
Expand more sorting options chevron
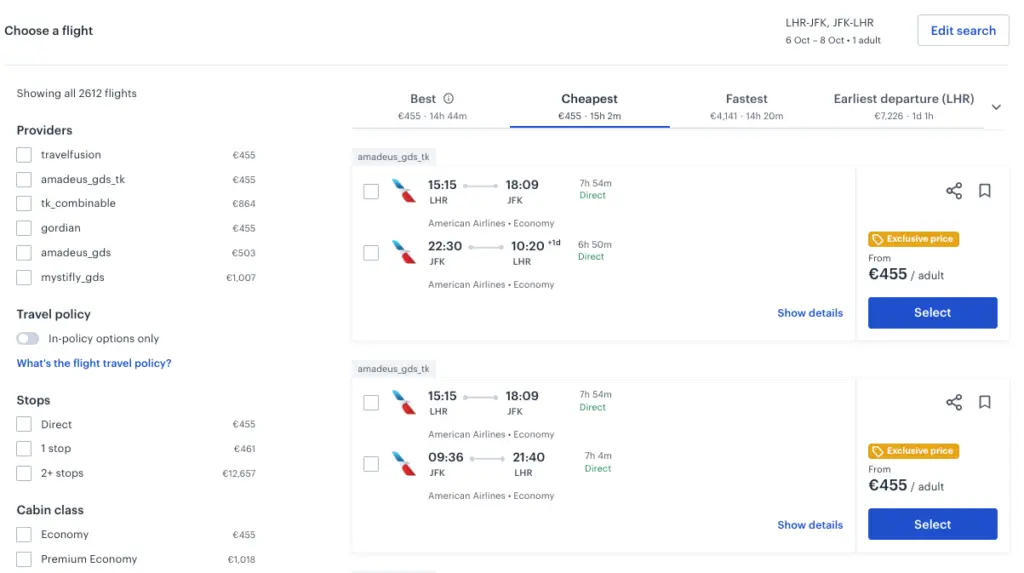(x=996, y=107)
